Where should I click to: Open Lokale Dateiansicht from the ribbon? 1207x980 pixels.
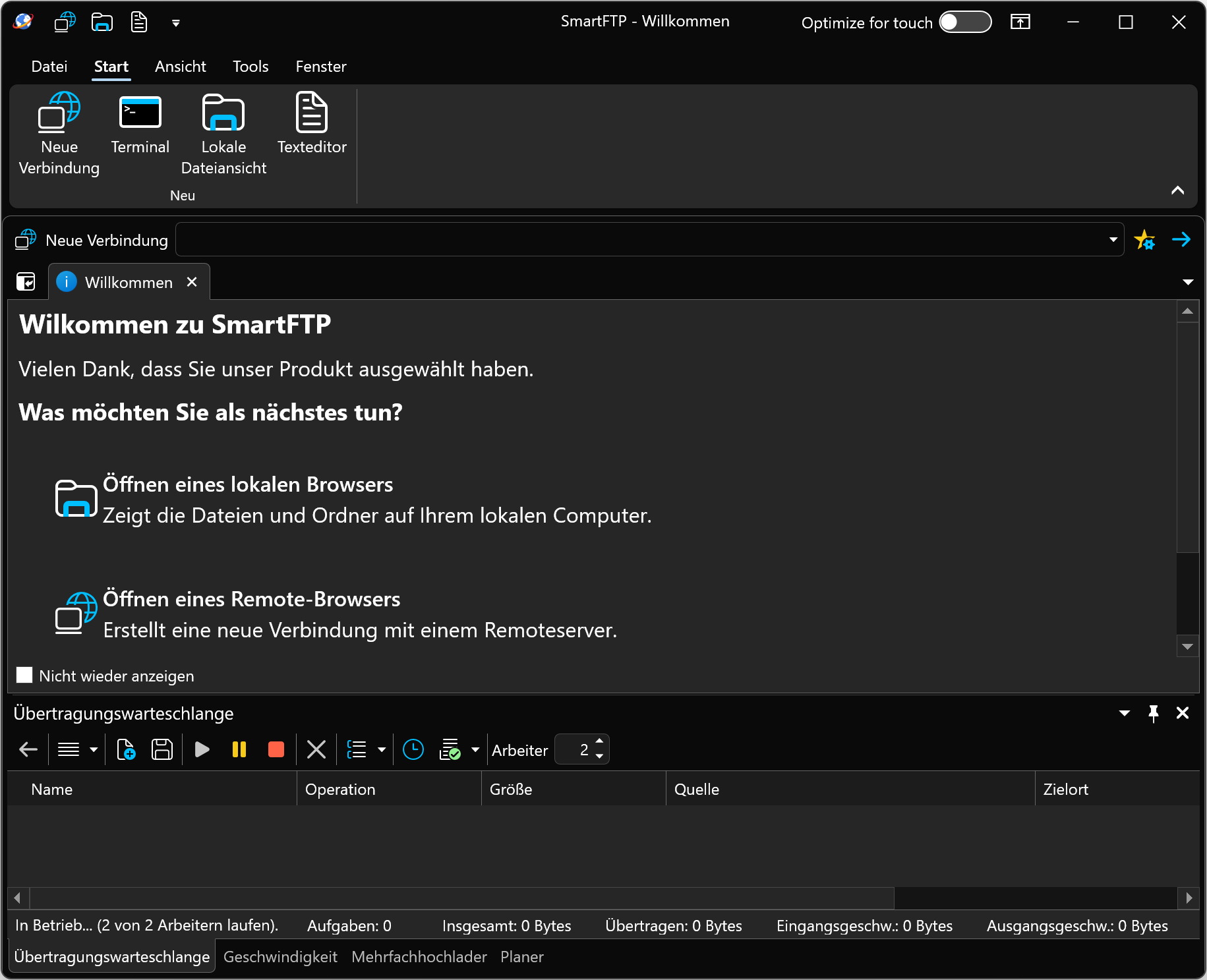(x=223, y=134)
